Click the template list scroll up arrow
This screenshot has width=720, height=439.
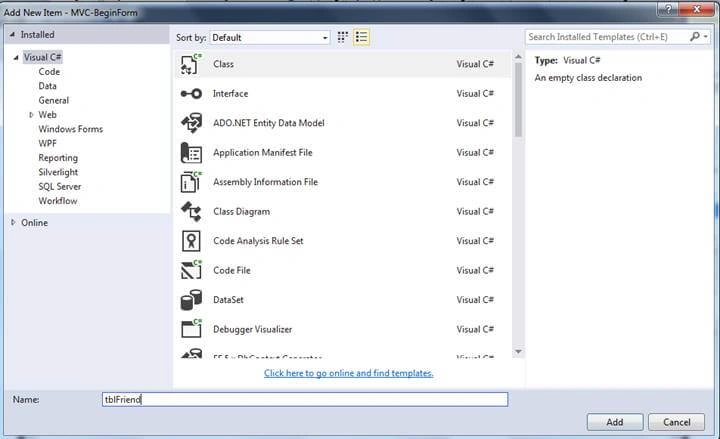(518, 57)
